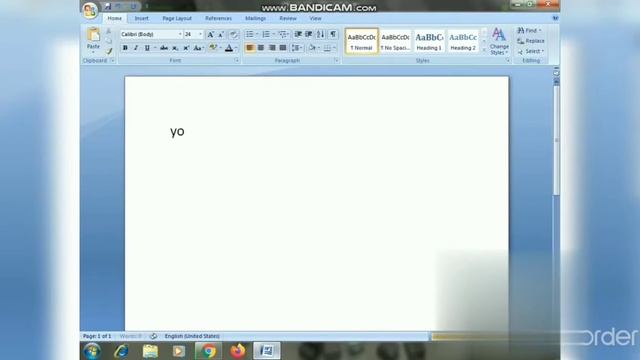
Task: Apply the Heading 1 style
Action: (x=429, y=41)
